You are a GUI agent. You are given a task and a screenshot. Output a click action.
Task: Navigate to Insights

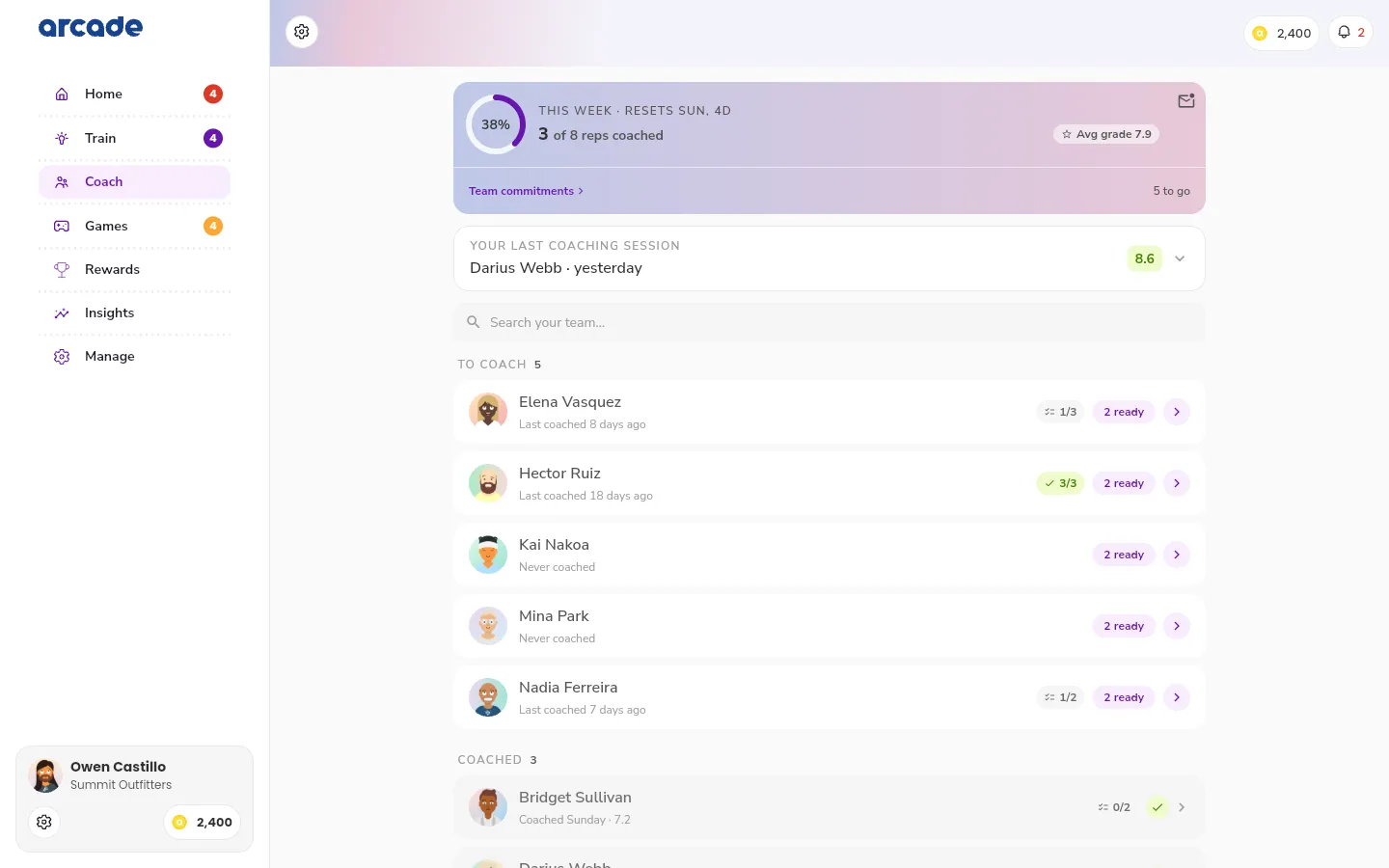pyautogui.click(x=134, y=312)
